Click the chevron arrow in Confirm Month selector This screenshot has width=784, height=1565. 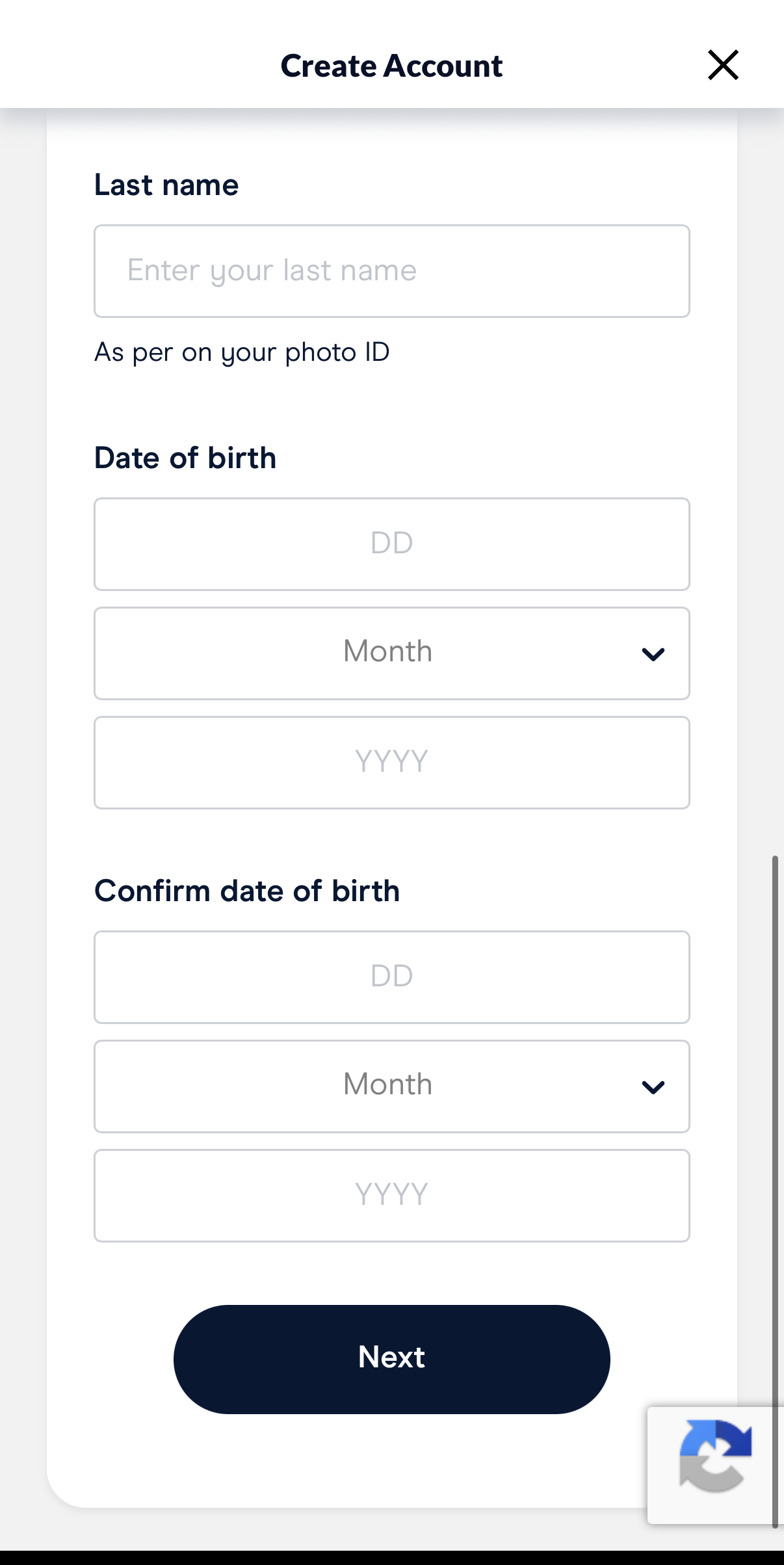click(x=653, y=1087)
